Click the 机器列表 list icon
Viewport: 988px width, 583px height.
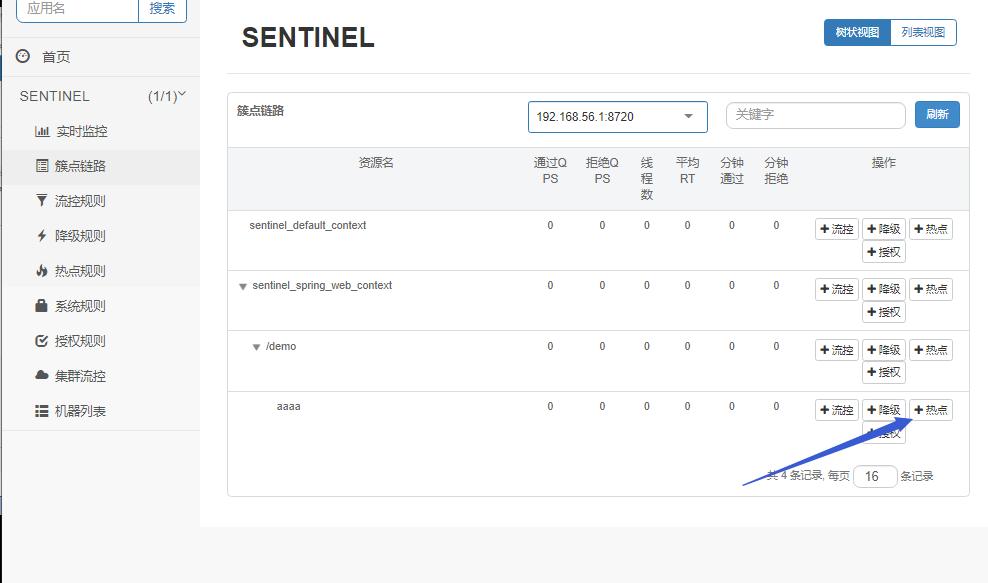42,411
